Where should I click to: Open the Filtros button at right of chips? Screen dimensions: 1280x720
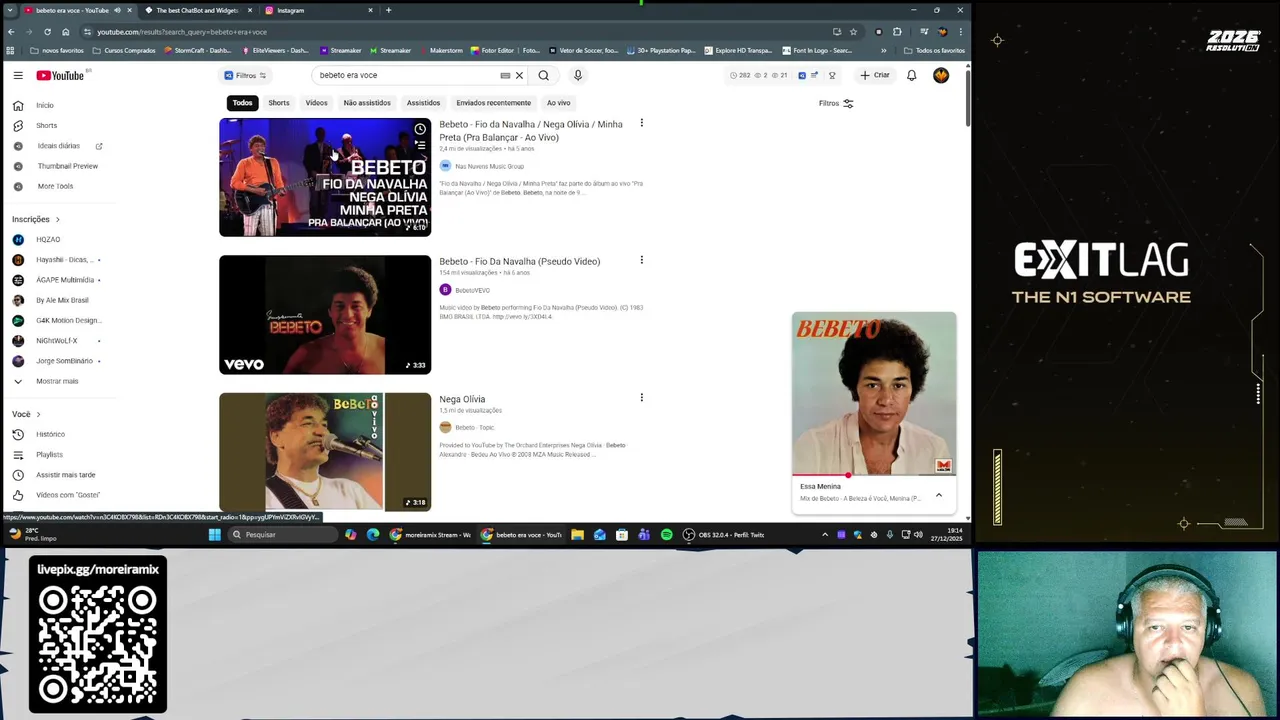tap(836, 103)
